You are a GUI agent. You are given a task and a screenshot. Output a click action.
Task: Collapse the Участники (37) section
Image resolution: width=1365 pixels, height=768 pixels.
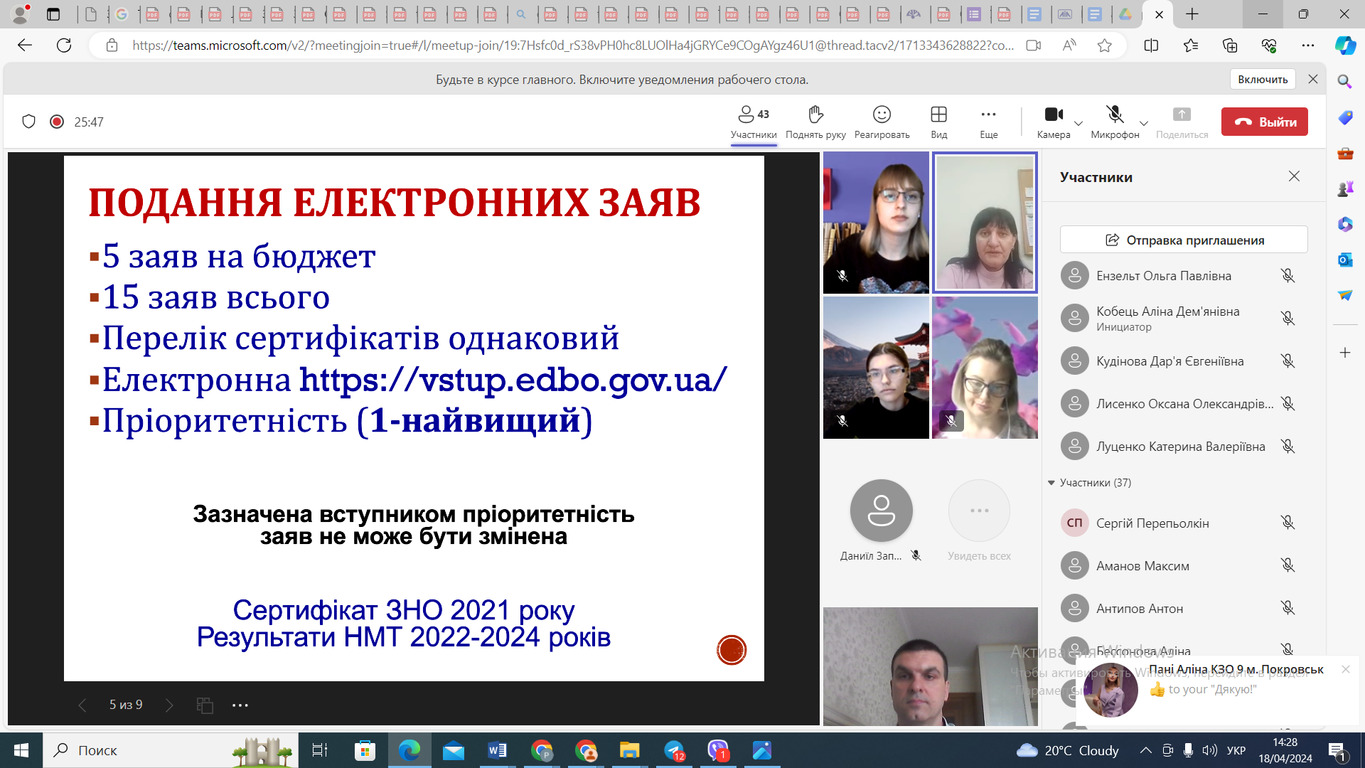point(1052,483)
